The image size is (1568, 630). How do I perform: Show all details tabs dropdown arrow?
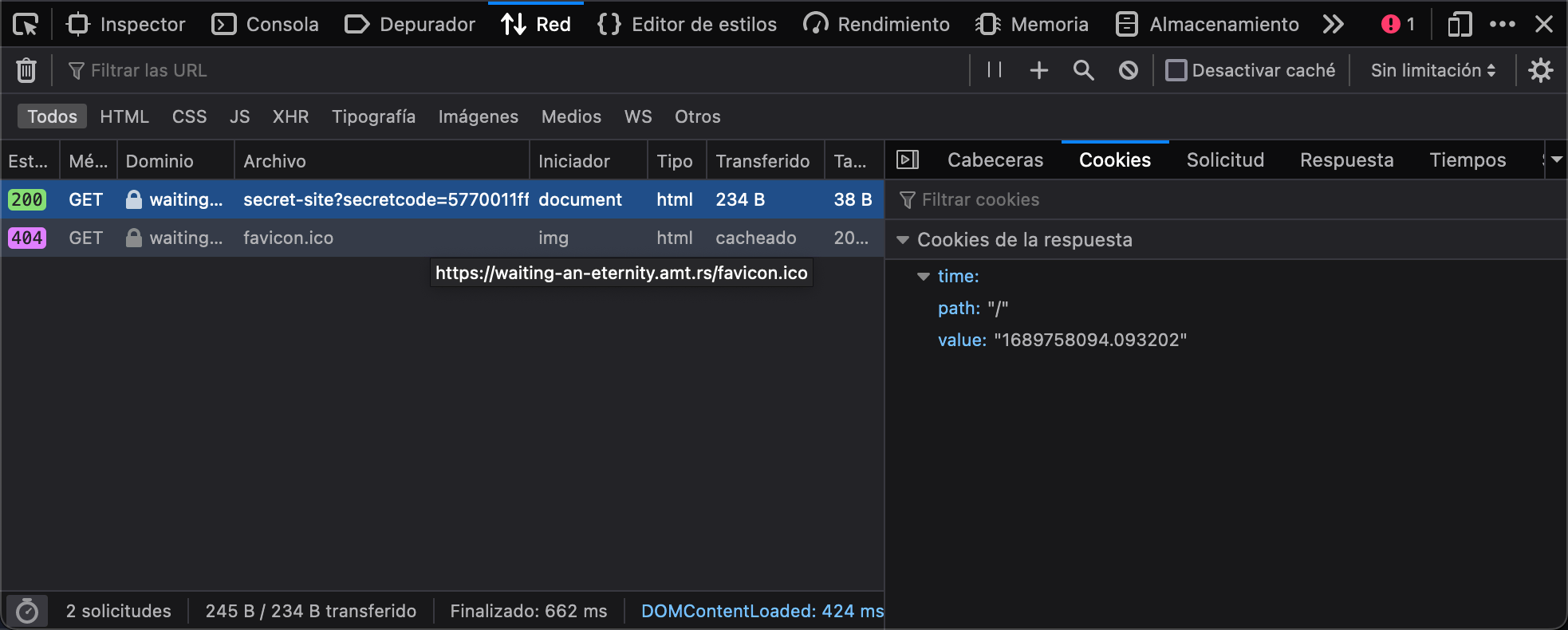(x=1556, y=160)
